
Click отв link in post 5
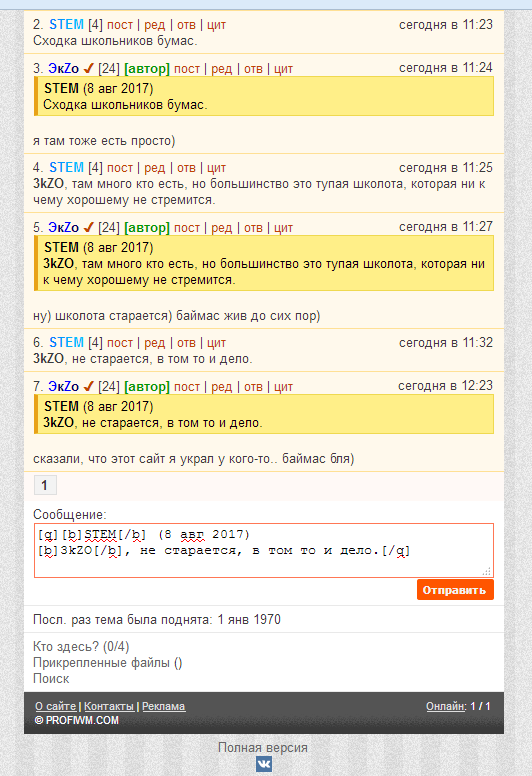(253, 228)
